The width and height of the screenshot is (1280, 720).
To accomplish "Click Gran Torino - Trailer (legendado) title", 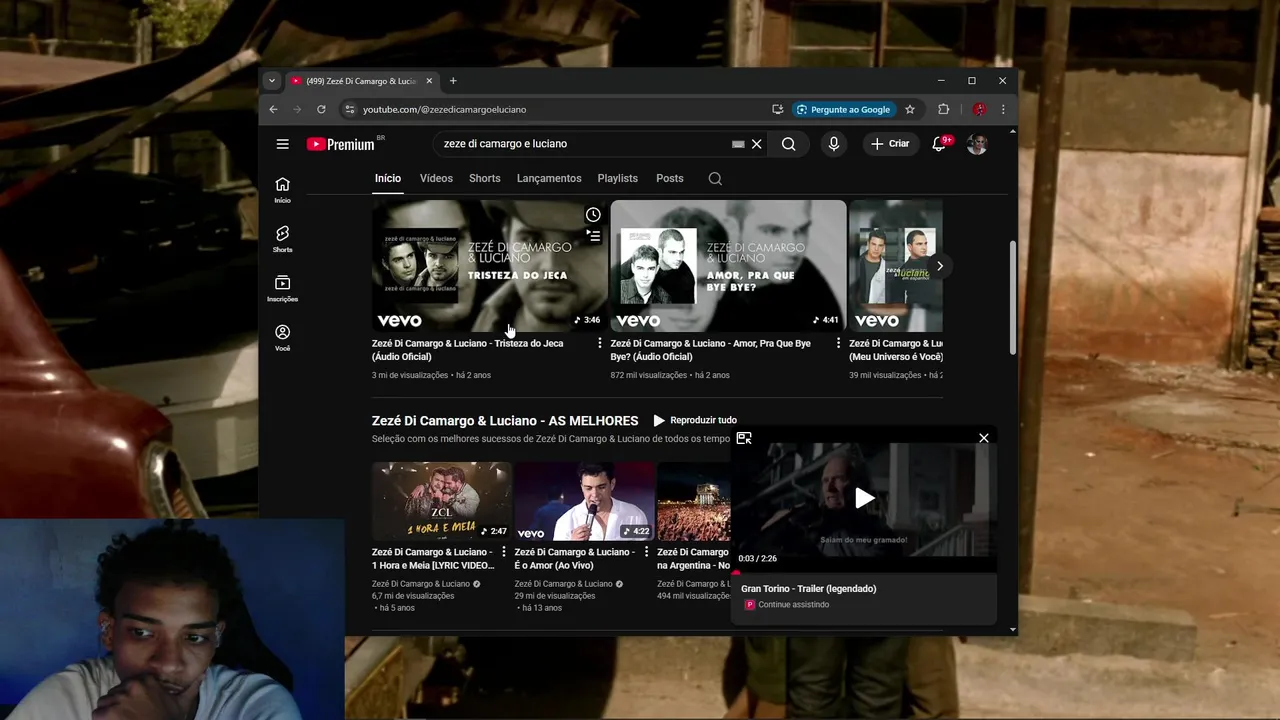I will click(808, 589).
